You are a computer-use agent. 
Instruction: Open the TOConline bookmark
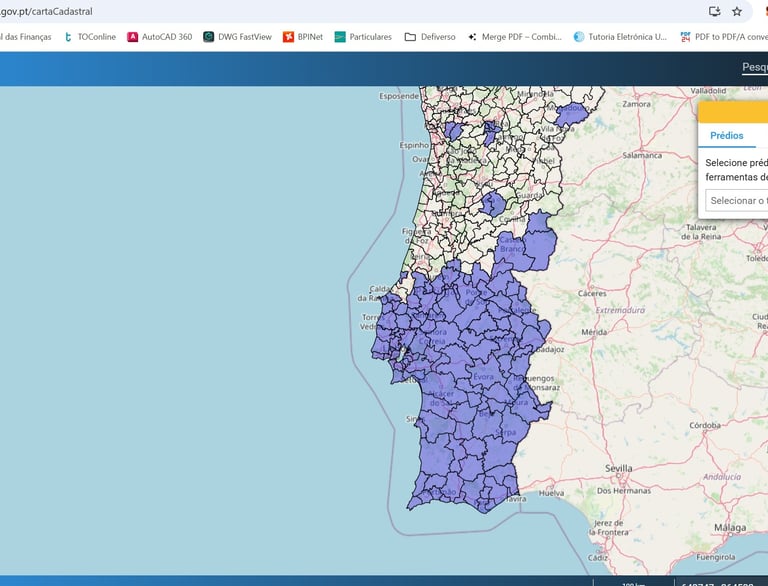(90, 37)
